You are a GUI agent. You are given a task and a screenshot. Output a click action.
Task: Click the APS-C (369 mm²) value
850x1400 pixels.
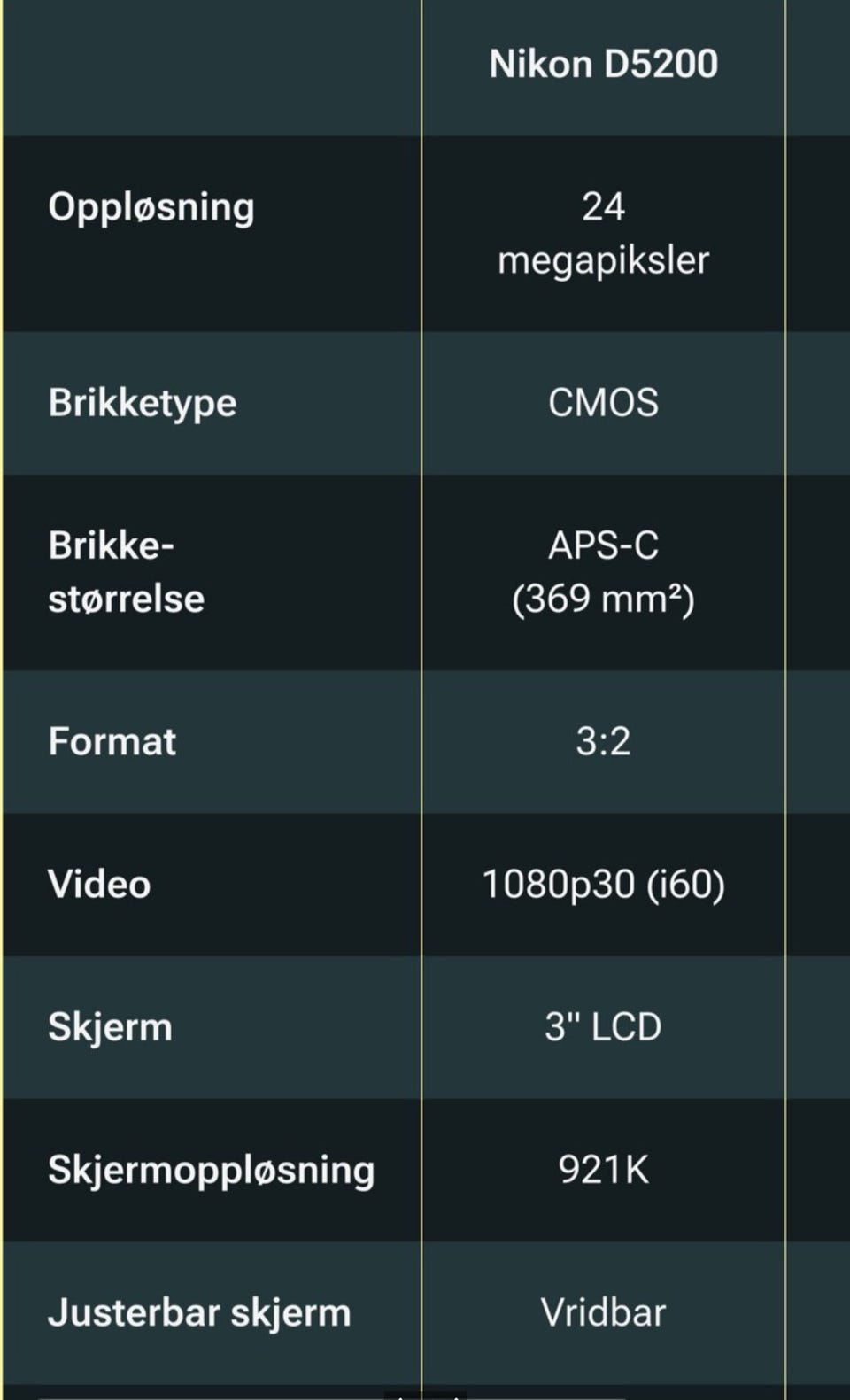click(x=603, y=572)
